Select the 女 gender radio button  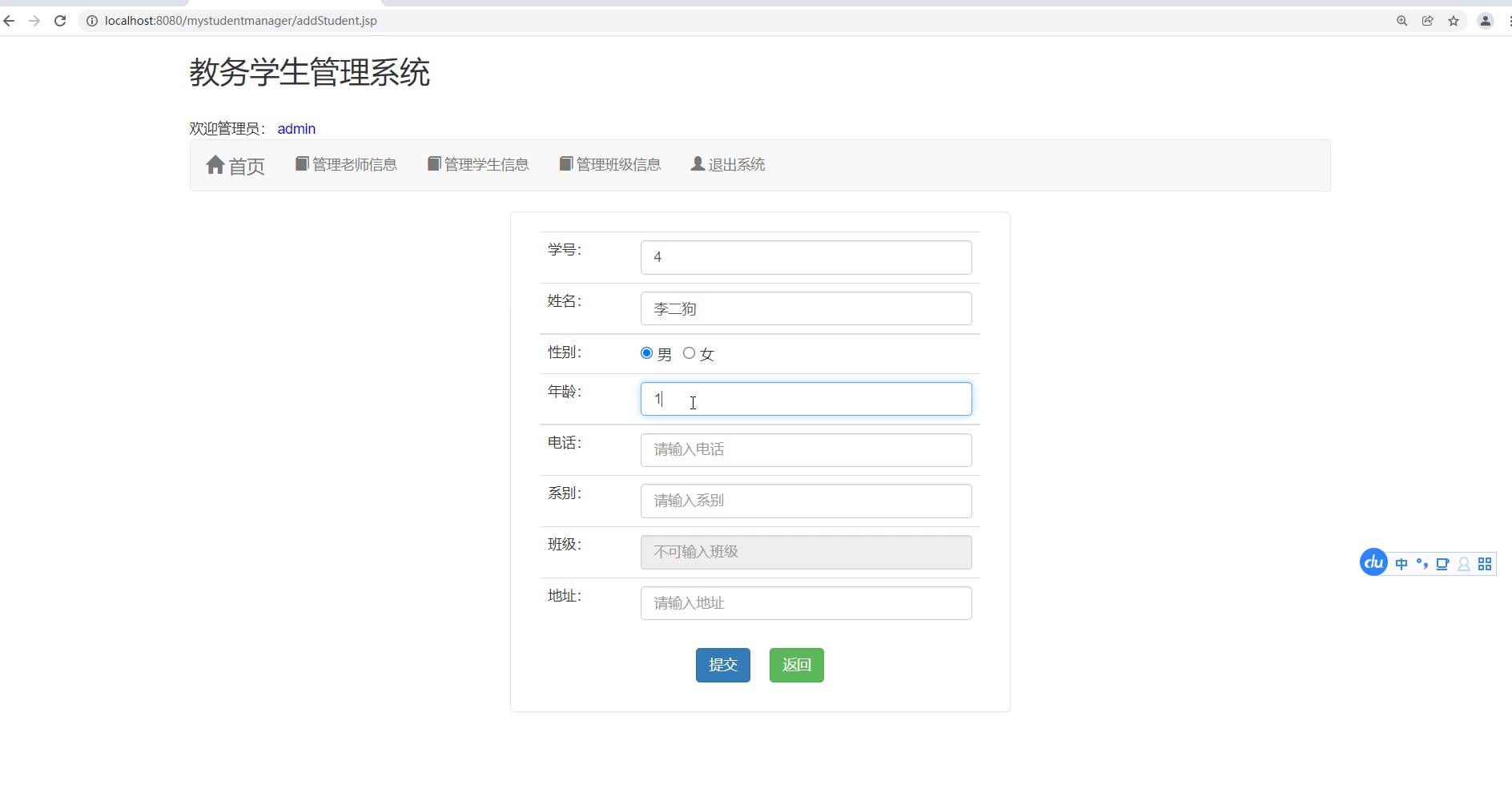689,353
